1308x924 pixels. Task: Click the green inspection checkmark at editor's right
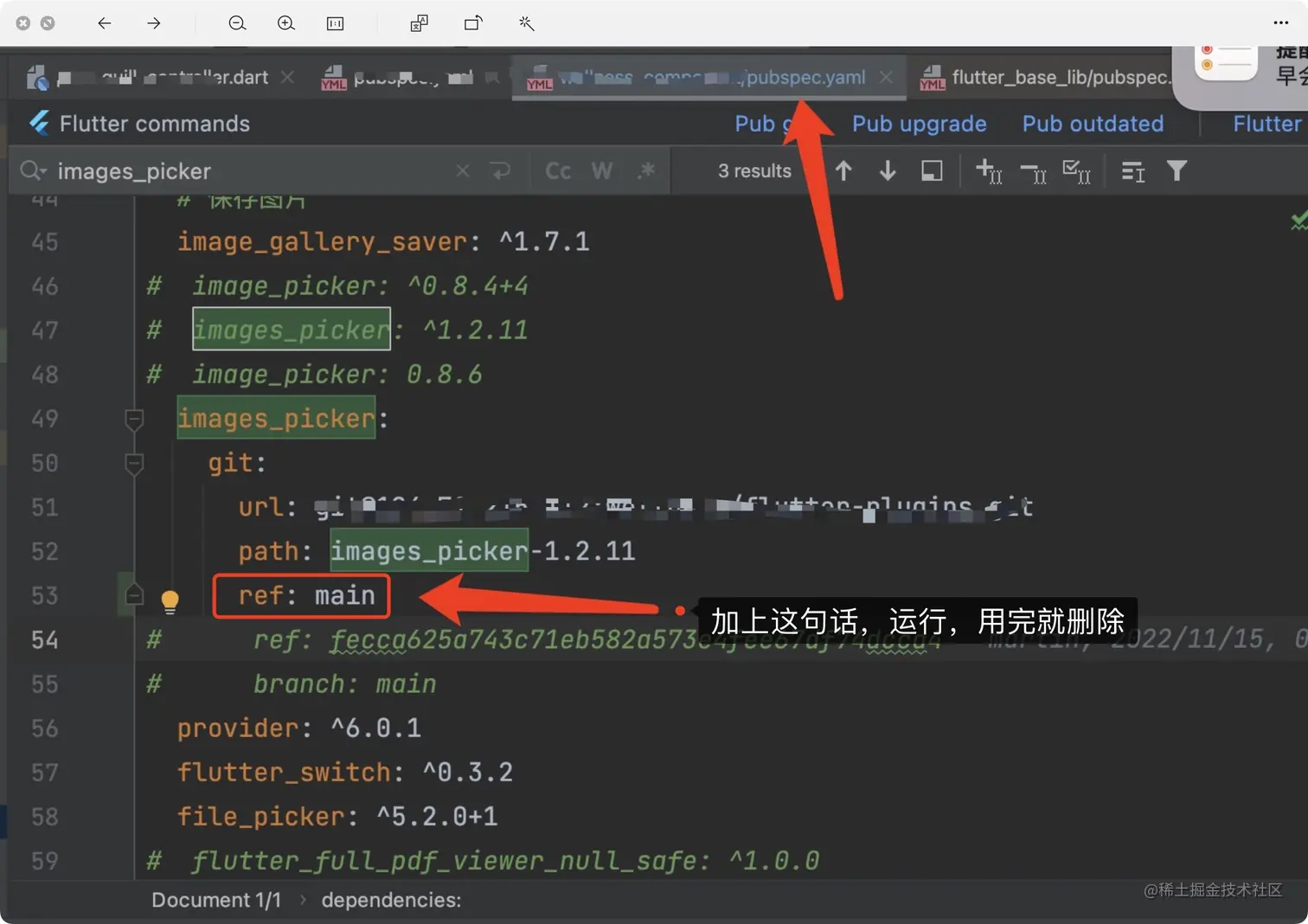click(x=1298, y=221)
